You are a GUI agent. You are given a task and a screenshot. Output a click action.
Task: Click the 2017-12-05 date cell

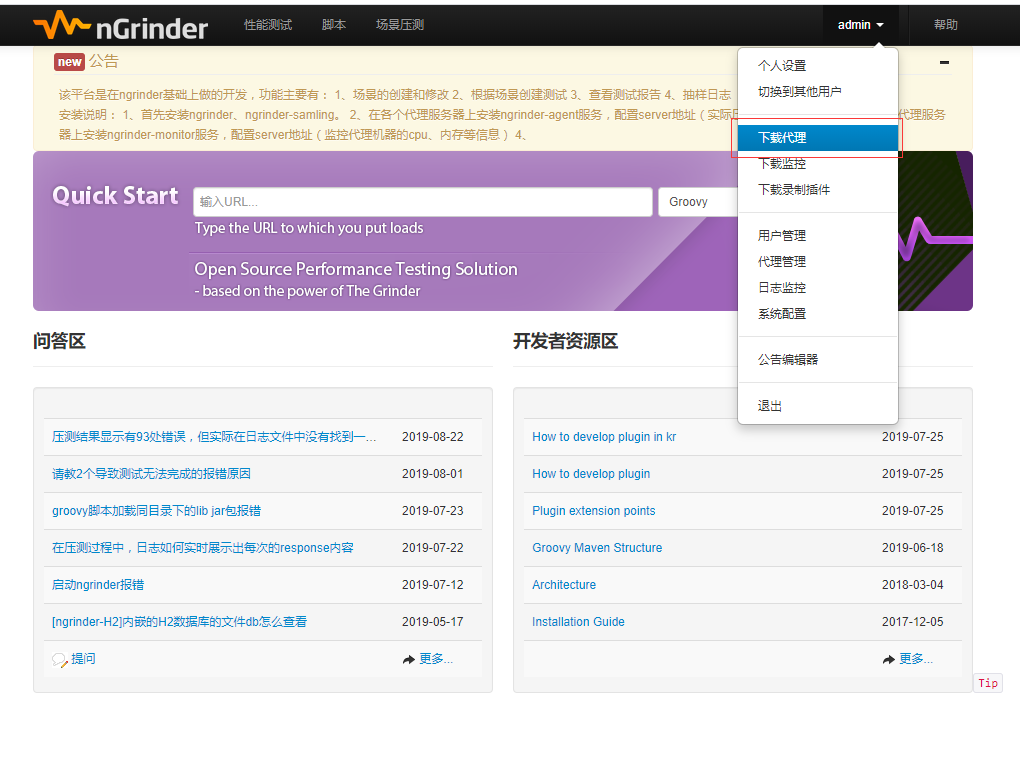pyautogui.click(x=913, y=622)
